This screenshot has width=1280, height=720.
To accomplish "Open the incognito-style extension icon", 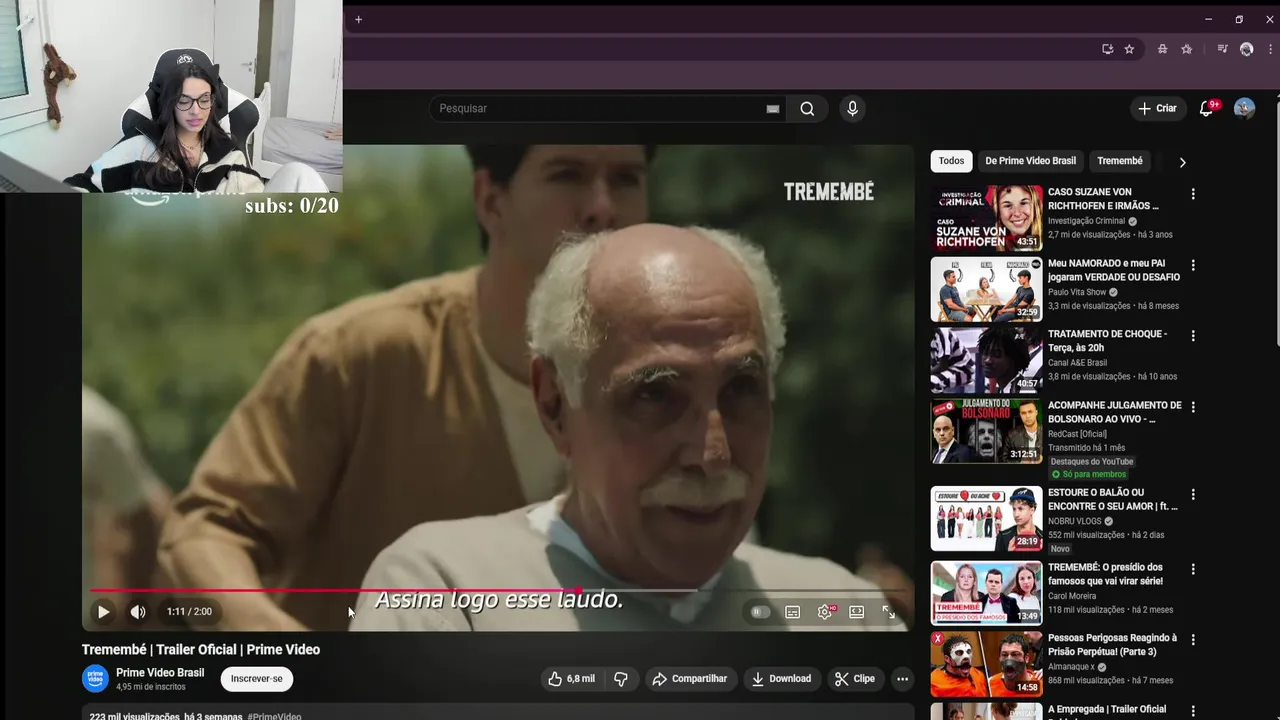I will point(1162,49).
